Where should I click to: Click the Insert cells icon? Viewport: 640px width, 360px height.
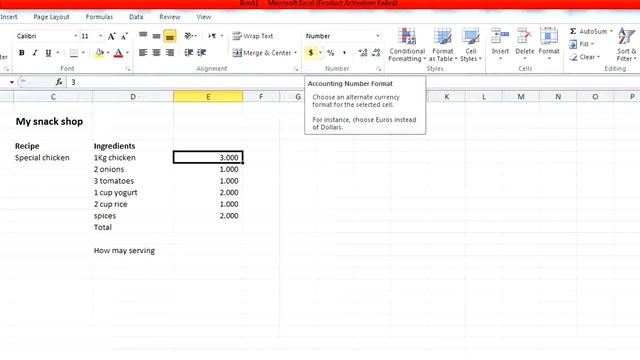point(500,36)
